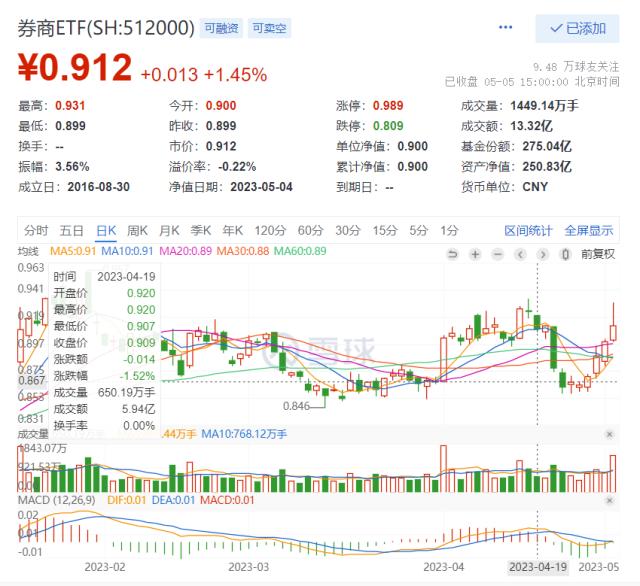The image size is (640, 586).
Task: Select the 日K chart tab
Action: [106, 231]
